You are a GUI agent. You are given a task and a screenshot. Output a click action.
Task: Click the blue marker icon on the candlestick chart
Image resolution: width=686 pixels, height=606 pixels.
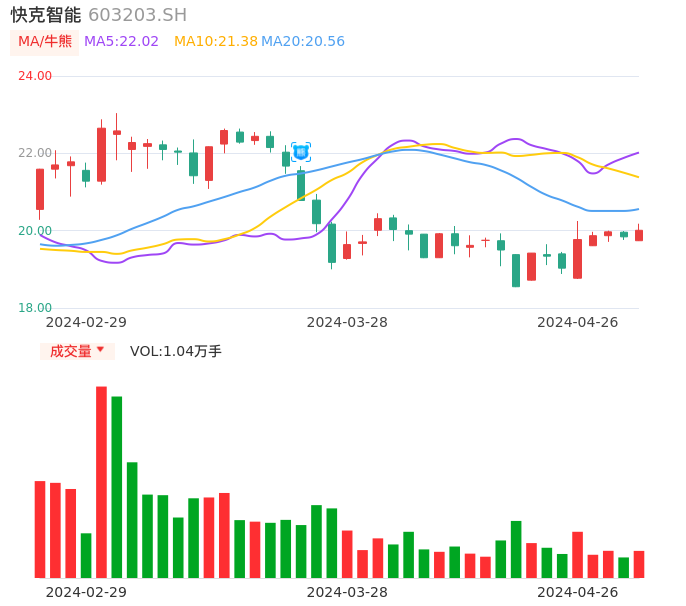pos(301,152)
